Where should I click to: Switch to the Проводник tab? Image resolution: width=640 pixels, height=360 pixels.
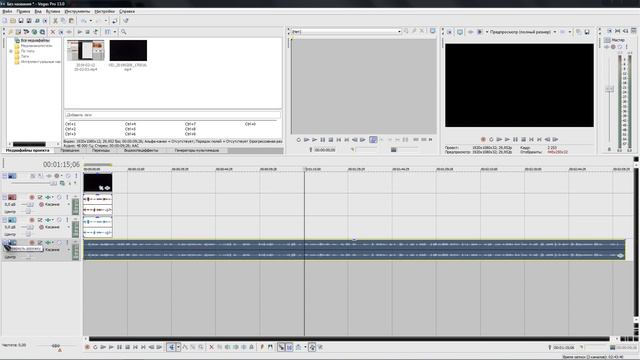pos(70,151)
